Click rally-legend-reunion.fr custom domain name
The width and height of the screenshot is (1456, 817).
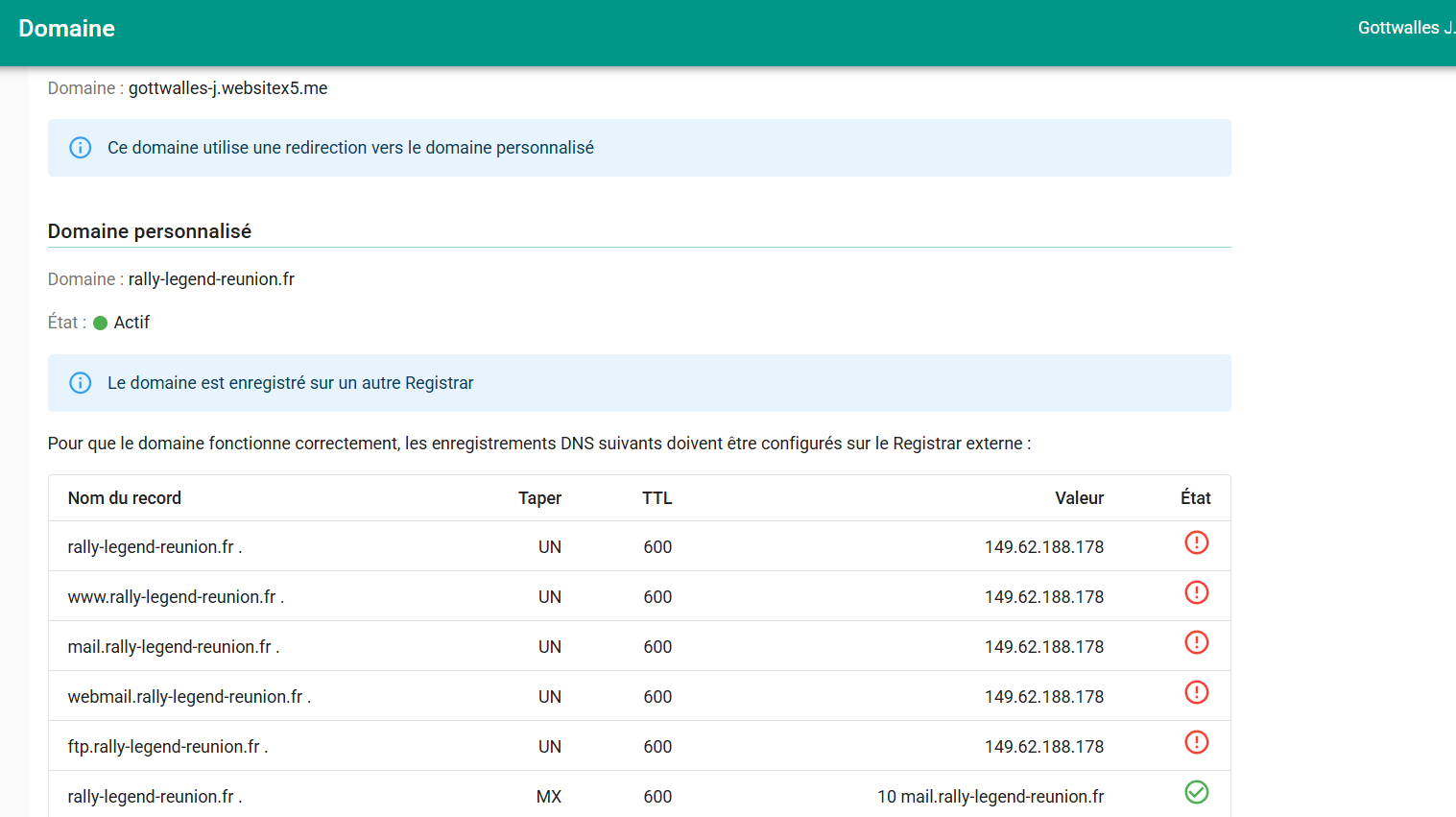click(x=211, y=279)
